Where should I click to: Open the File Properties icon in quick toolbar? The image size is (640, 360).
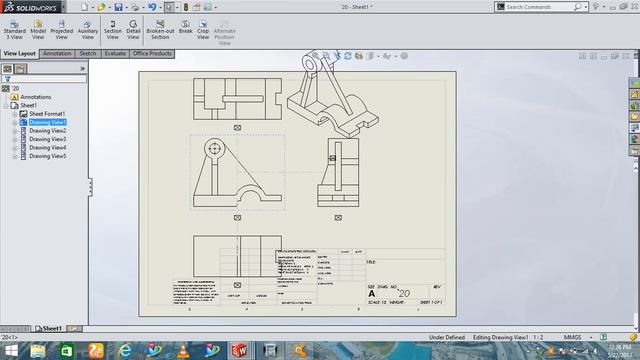click(x=197, y=7)
